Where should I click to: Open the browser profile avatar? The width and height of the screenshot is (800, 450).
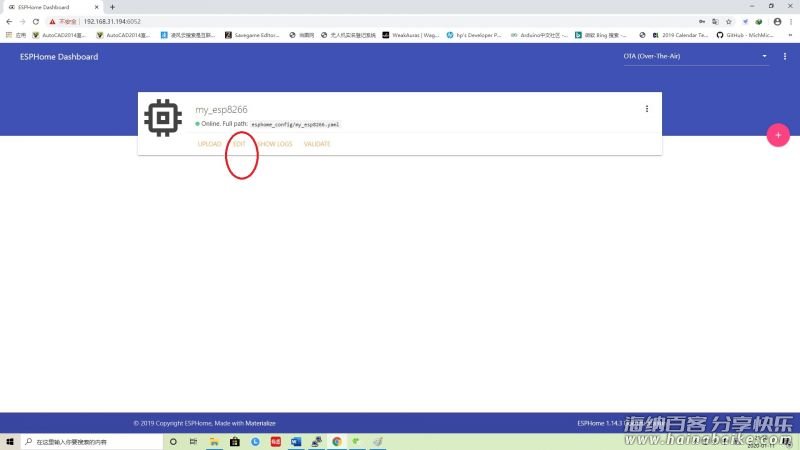(777, 21)
